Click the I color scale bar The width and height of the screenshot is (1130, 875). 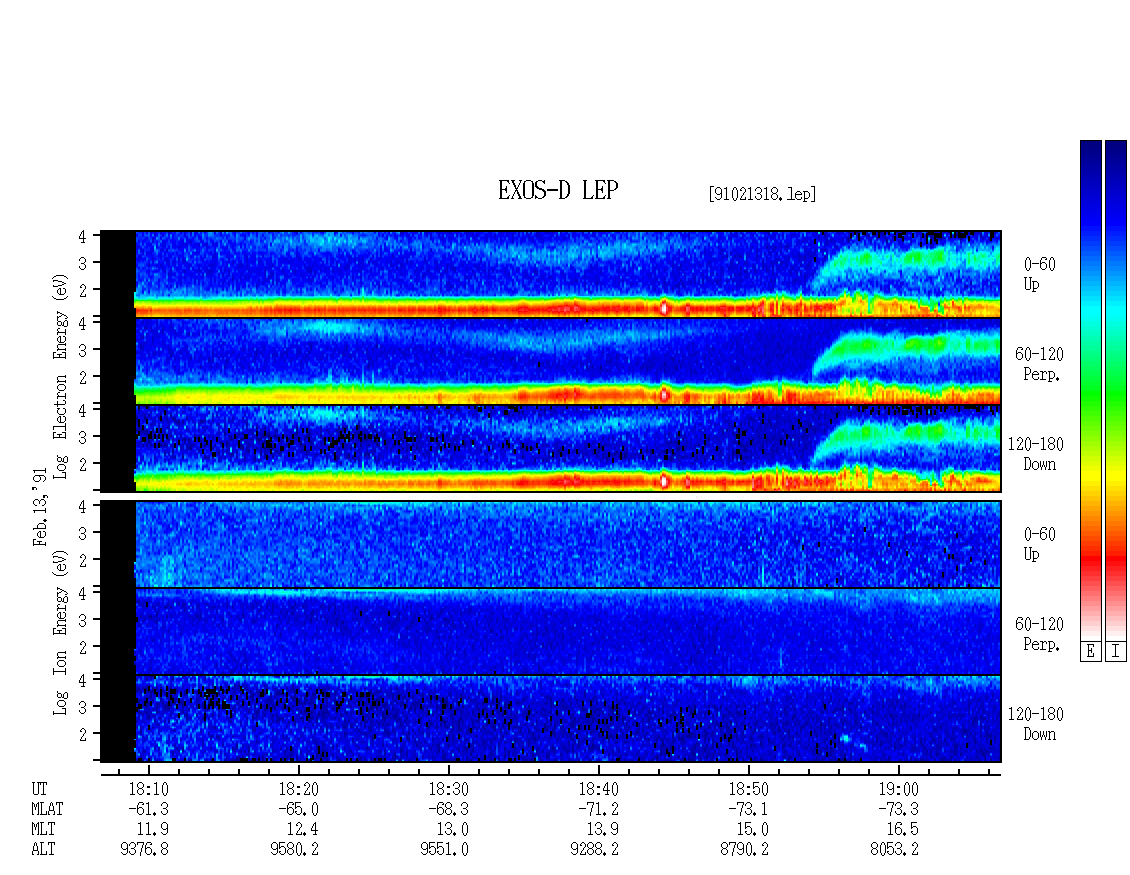[x=1116, y=390]
